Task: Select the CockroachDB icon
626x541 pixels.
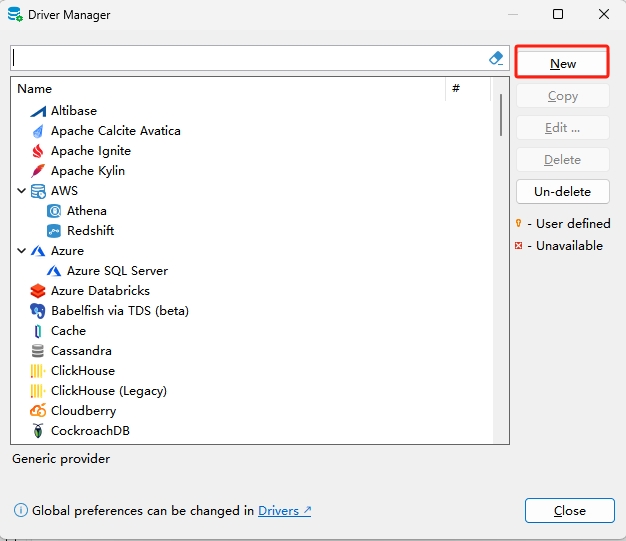Action: pyautogui.click(x=38, y=431)
